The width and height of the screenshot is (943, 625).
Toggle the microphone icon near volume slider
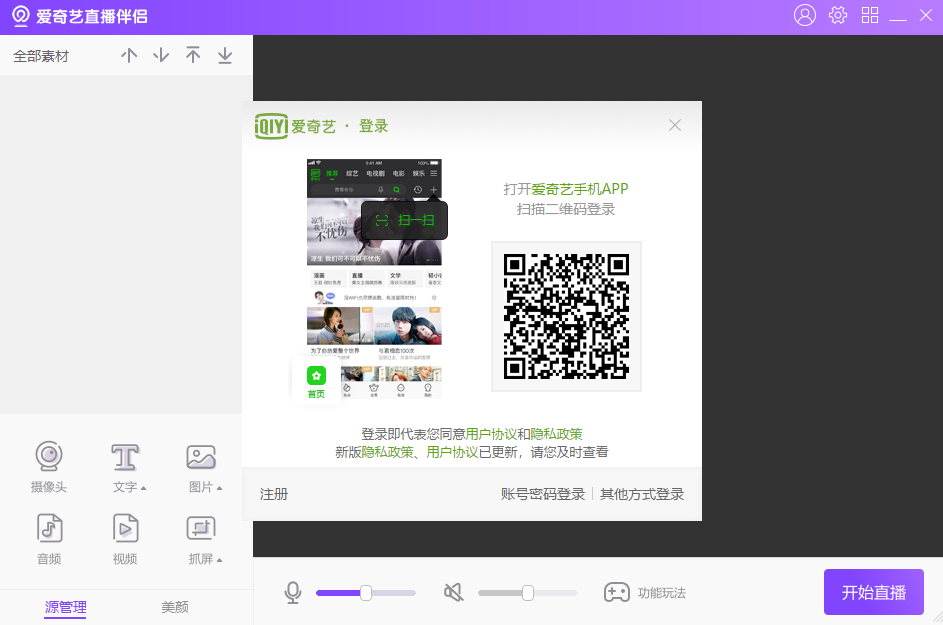tap(293, 592)
